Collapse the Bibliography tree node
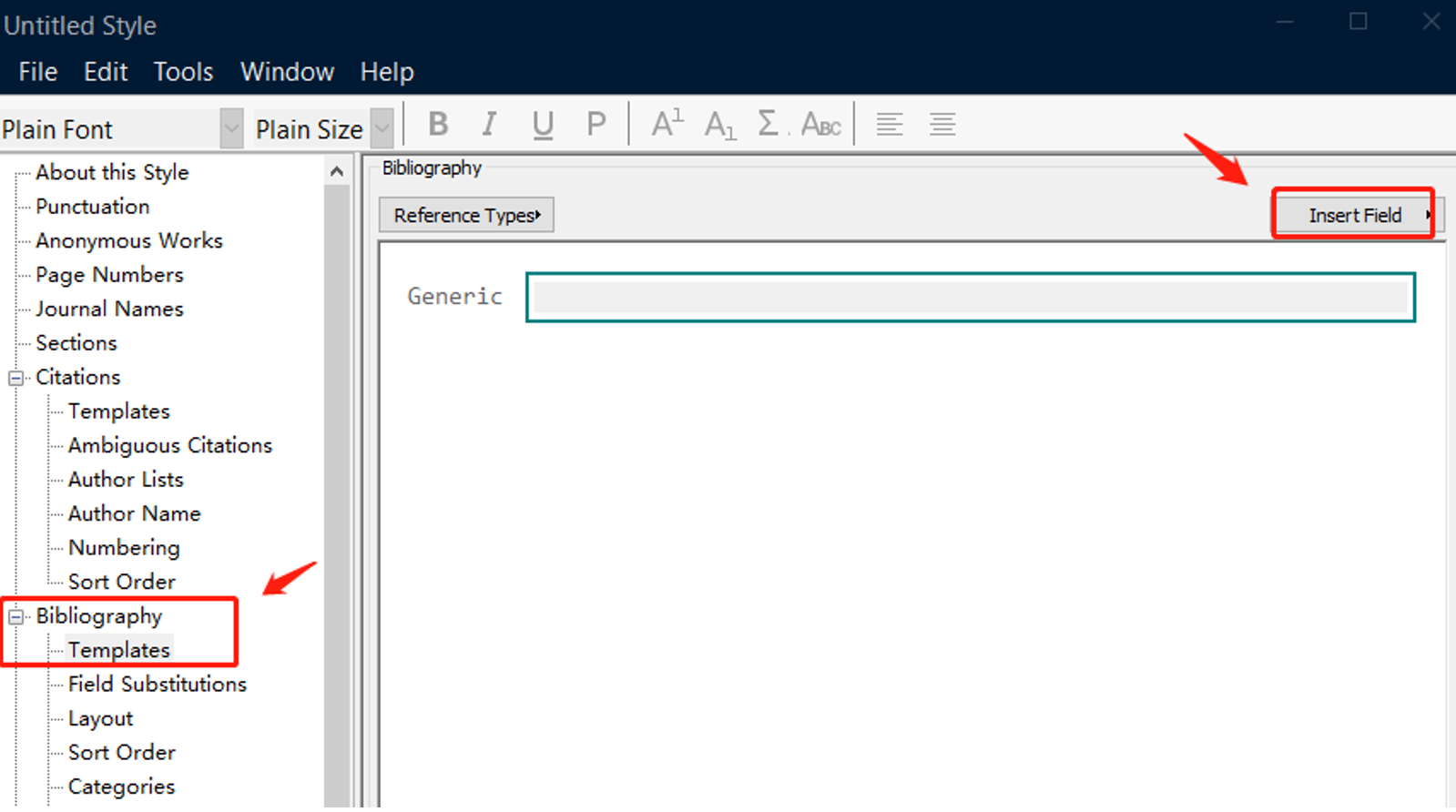This screenshot has height=812, width=1456. coord(15,617)
